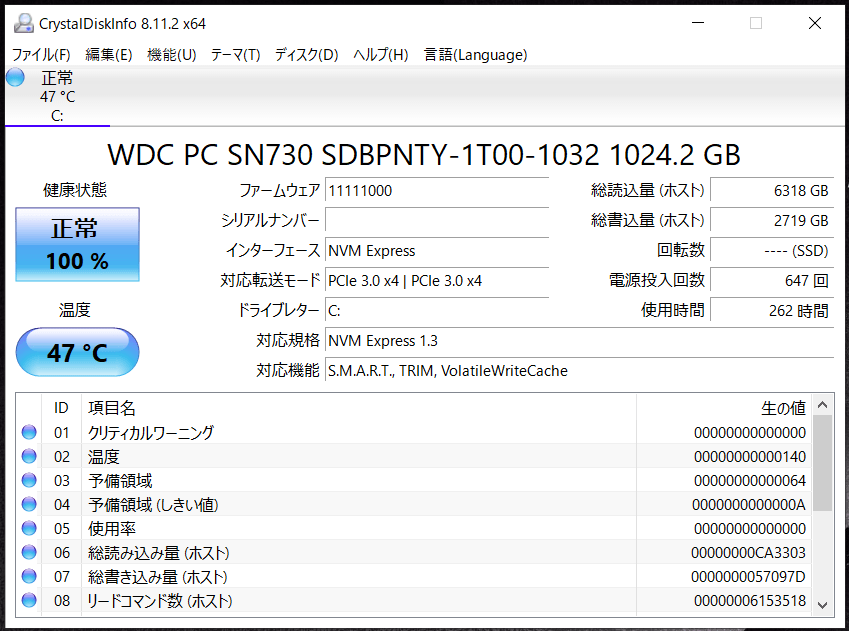Open the 編集(E) menu
This screenshot has height=631, width=849.
[x=109, y=55]
